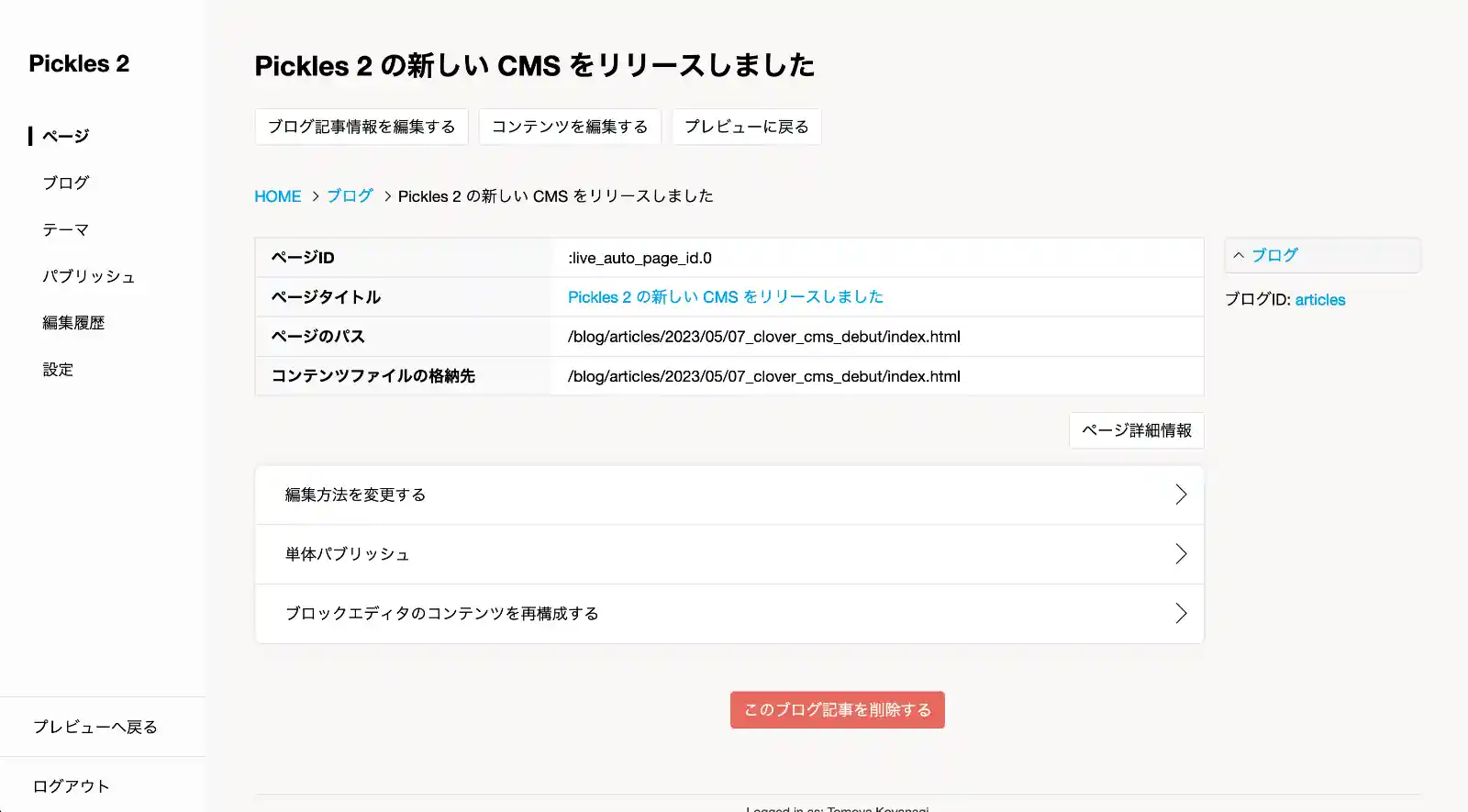
Task: Open the ブログ sidebar menu item
Action: pyautogui.click(x=66, y=183)
